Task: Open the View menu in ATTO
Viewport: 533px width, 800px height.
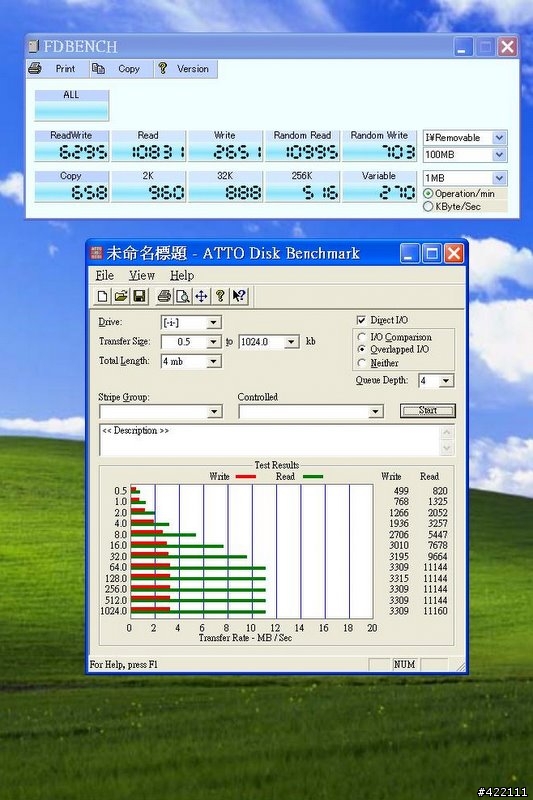Action: coord(141,276)
